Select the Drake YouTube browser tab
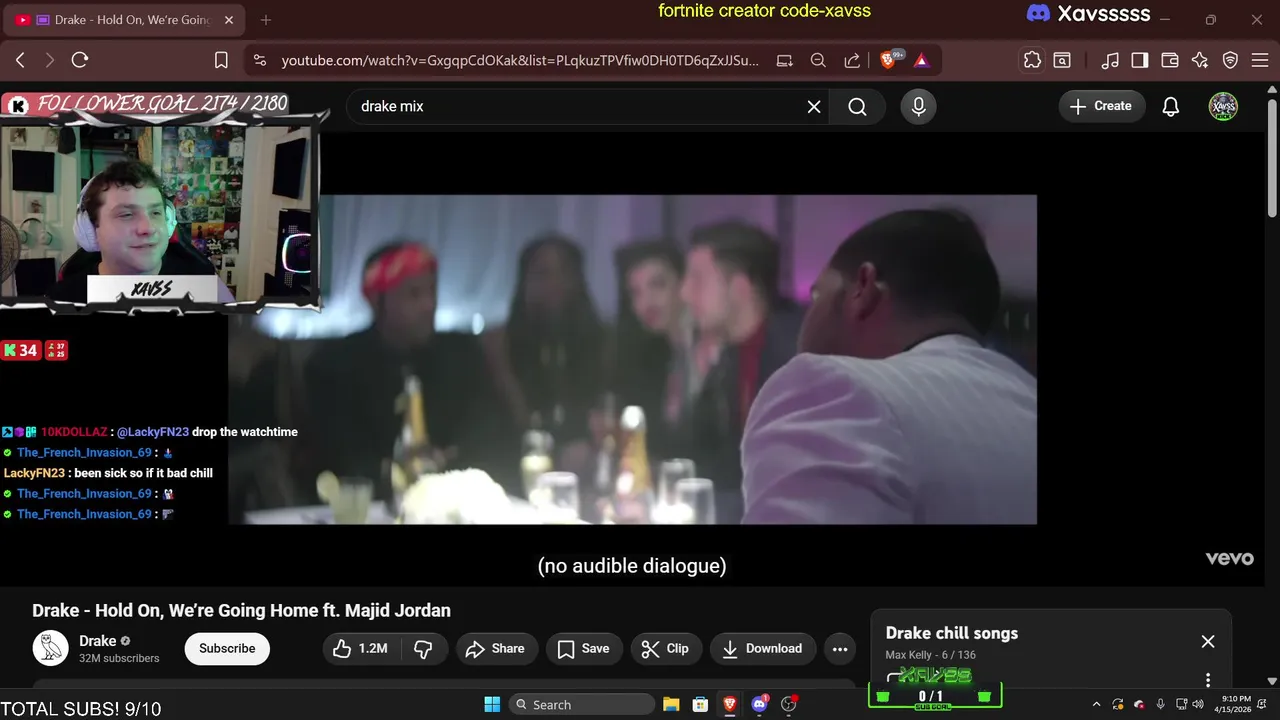Viewport: 1280px width, 720px height. pyautogui.click(x=125, y=20)
